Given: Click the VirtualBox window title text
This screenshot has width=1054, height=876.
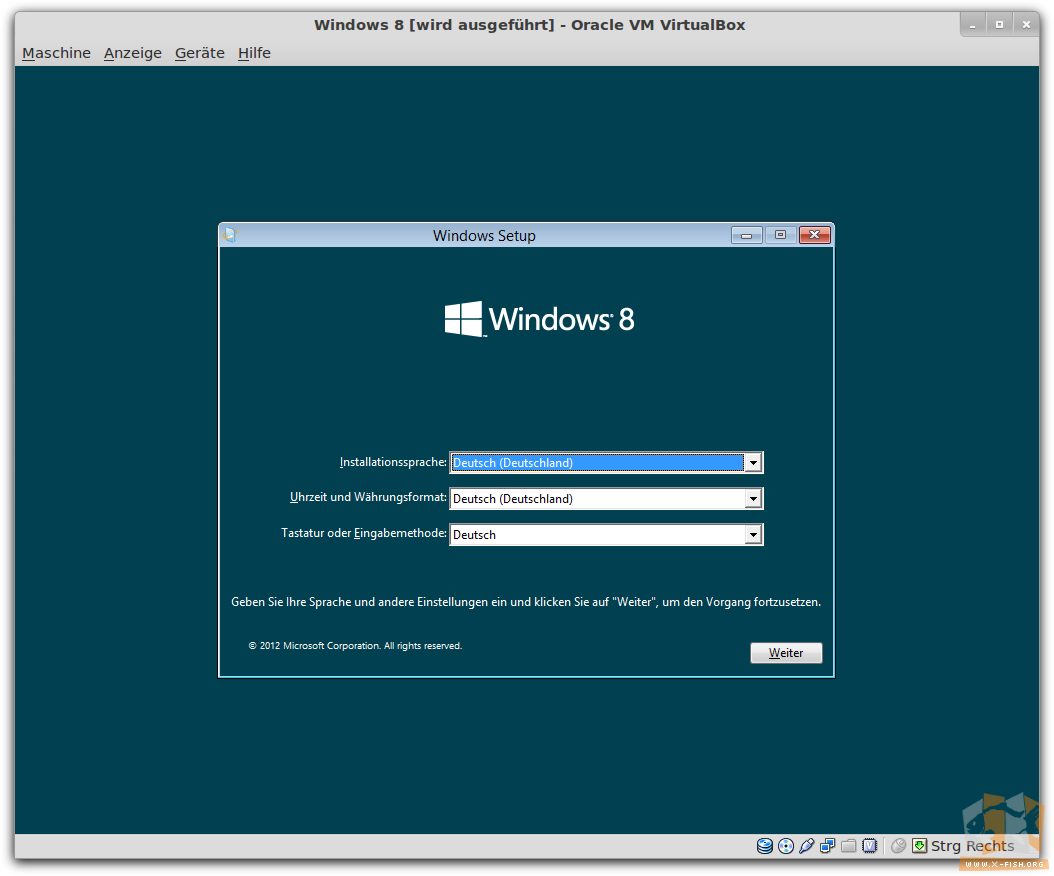Looking at the screenshot, I should click(530, 25).
